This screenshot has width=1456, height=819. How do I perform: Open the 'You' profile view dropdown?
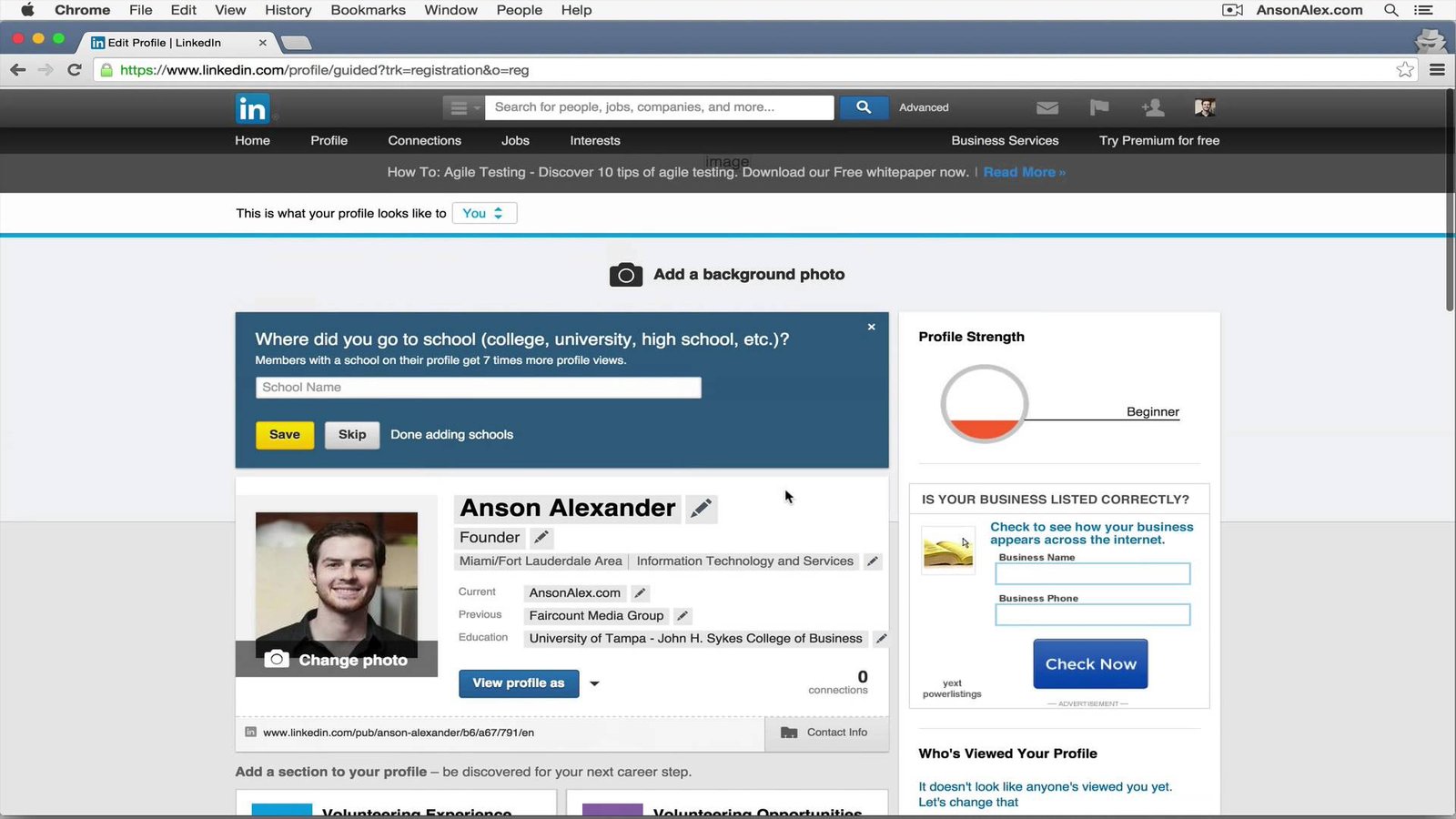click(x=484, y=213)
